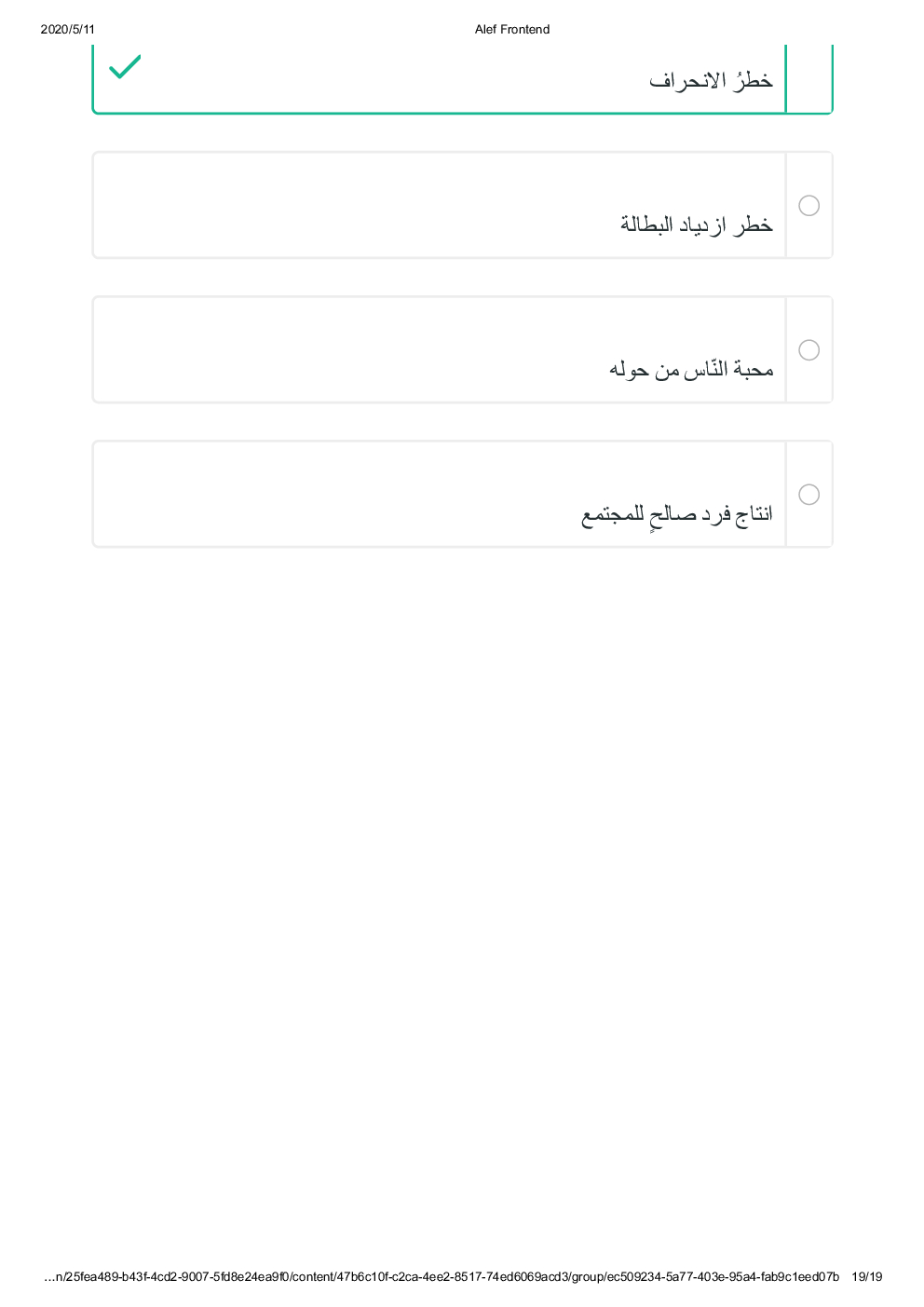Click the green checkmark on the correct answer

[125, 67]
